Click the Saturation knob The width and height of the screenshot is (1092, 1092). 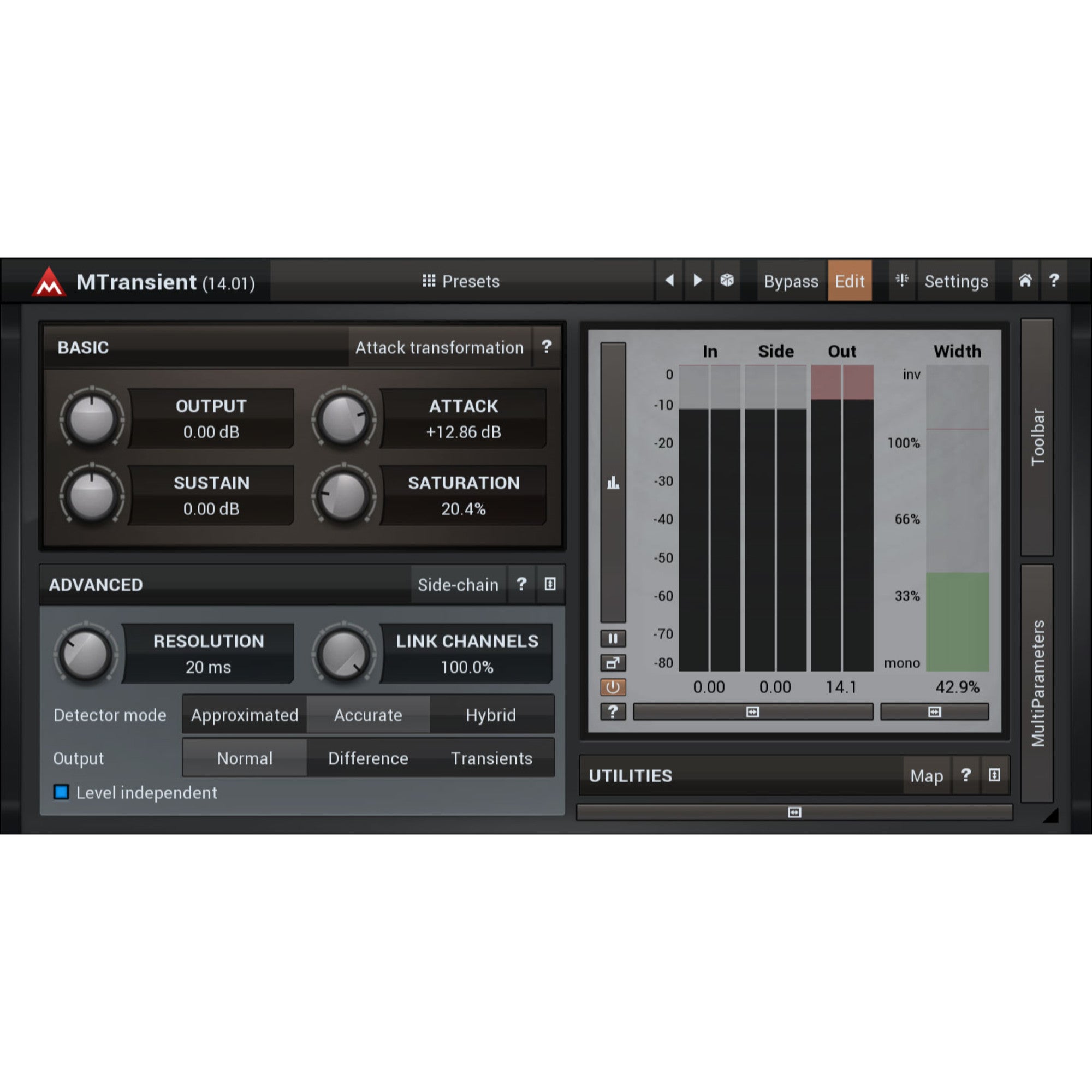pos(343,496)
